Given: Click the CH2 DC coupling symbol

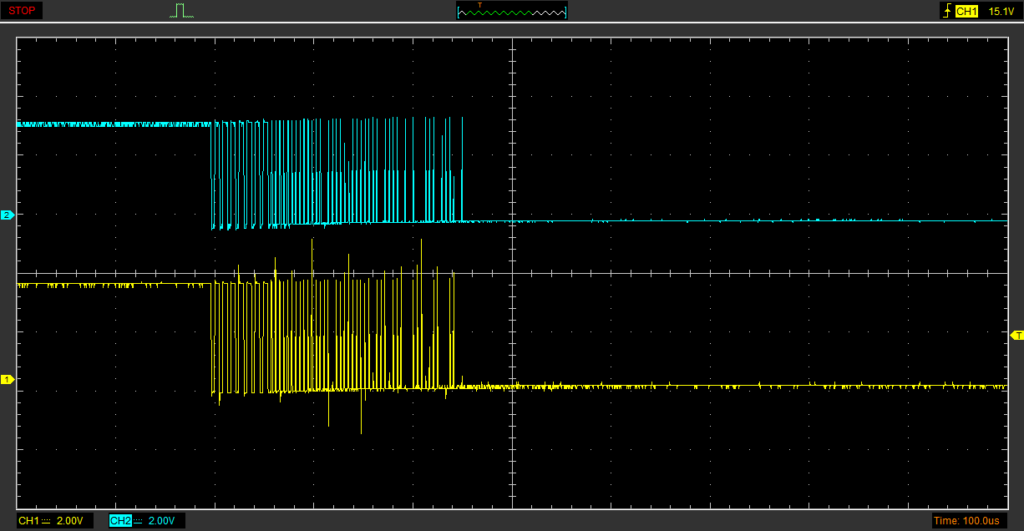Looking at the screenshot, I should coord(139,521).
